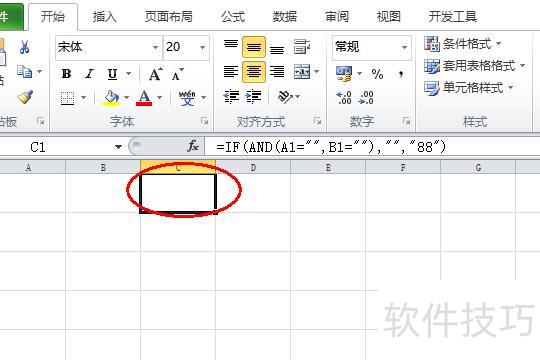This screenshot has height=360, width=540.
Task: Align text right
Action: tap(277, 72)
